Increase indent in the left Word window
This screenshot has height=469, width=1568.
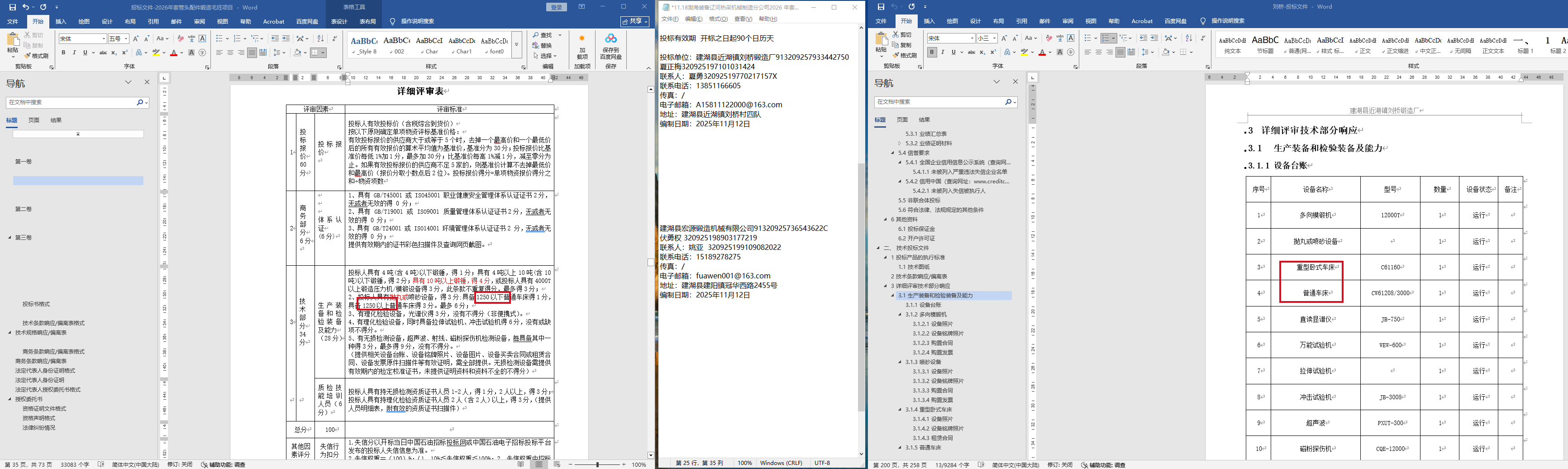pos(286,38)
